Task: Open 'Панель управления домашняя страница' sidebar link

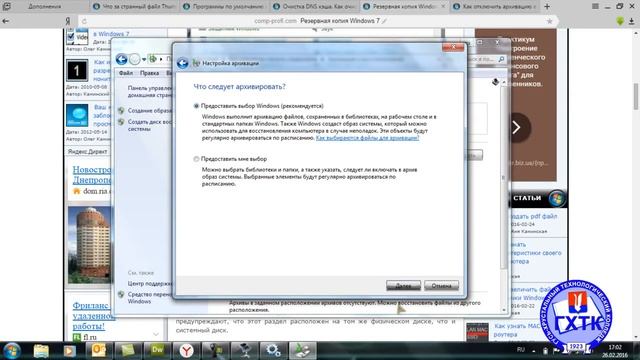Action: (149, 91)
